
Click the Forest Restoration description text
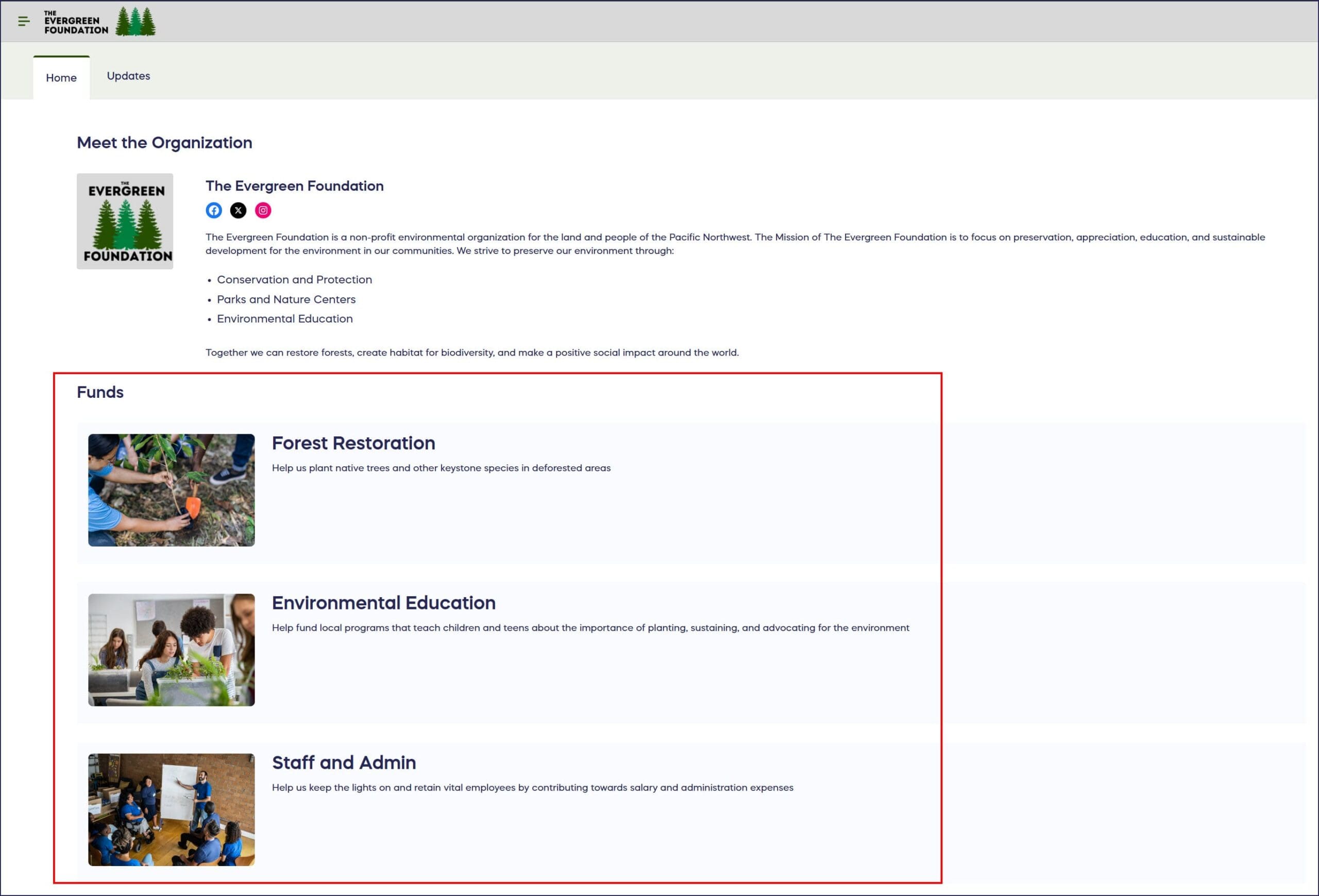441,468
